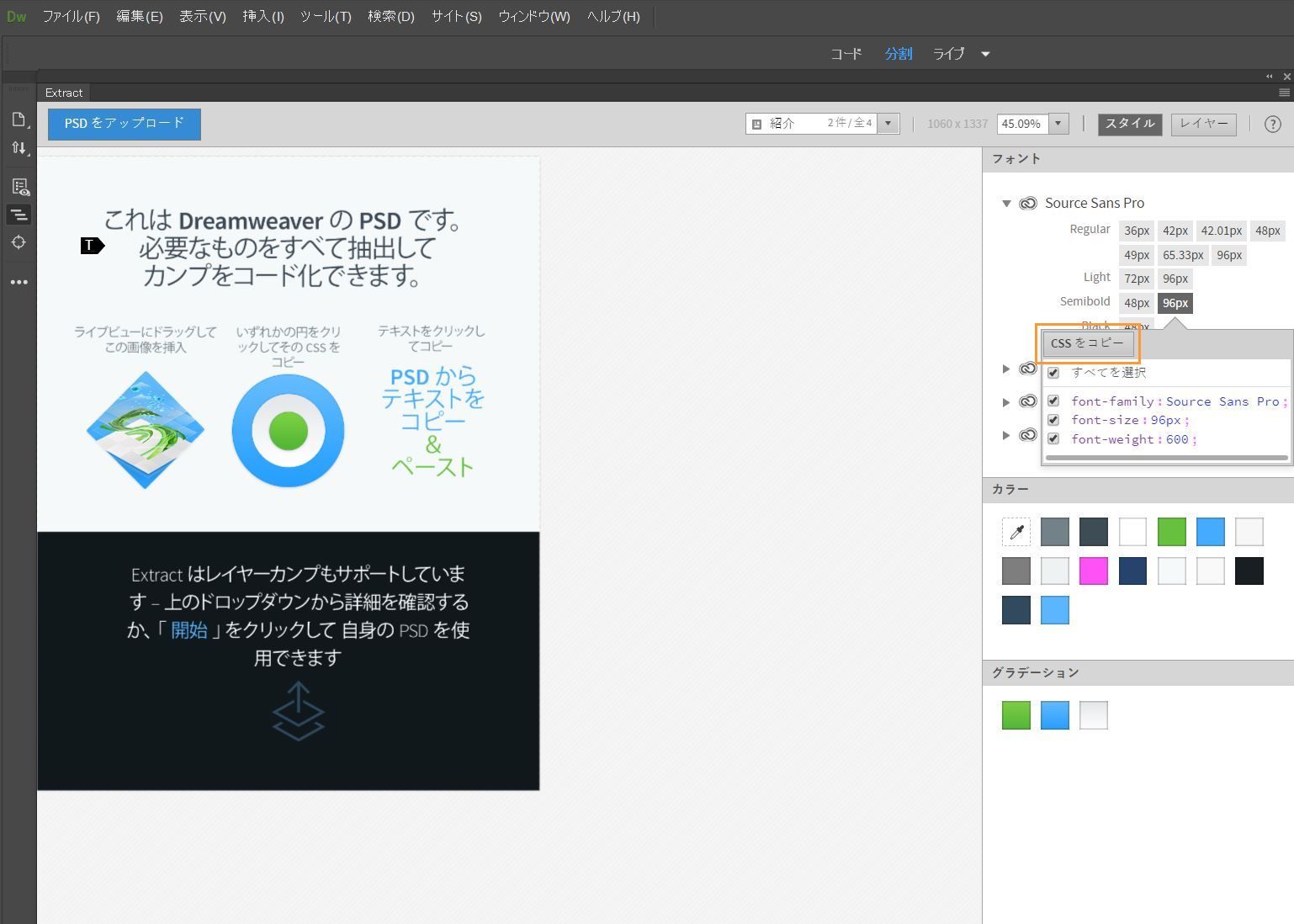1294x924 pixels.
Task: Open the Extract panel options menu icon
Action: pos(1284,93)
